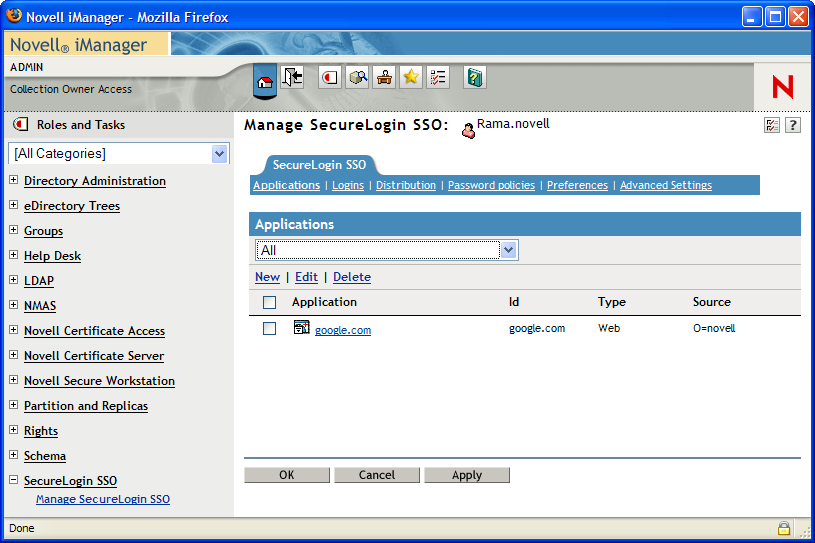
Task: Switch to Applications sub-tab
Action: tap(286, 186)
